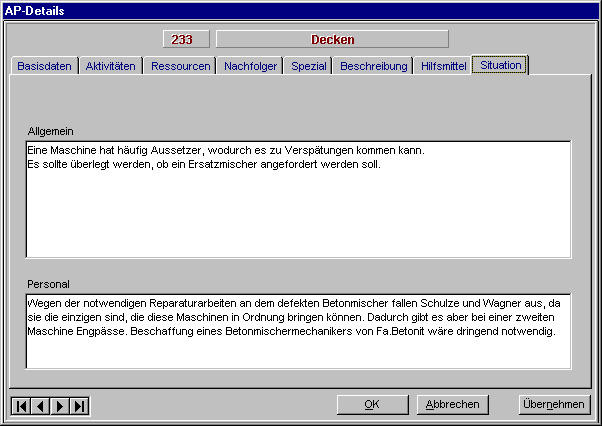Go to the previous record

[x=40, y=405]
